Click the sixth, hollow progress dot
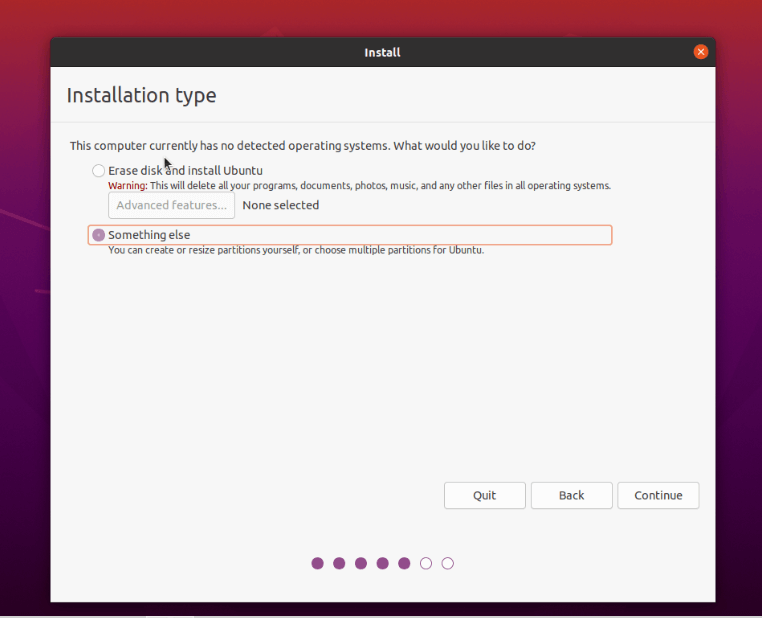The image size is (762, 618). click(x=426, y=563)
